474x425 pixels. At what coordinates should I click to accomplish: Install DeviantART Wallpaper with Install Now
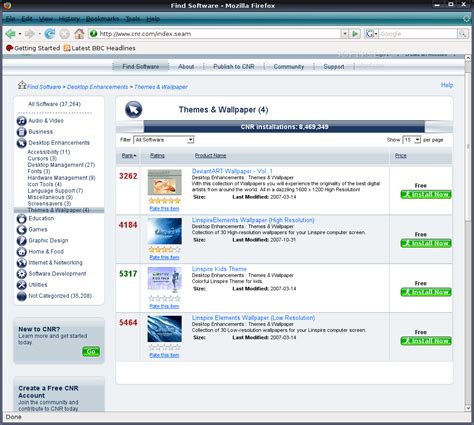(426, 194)
